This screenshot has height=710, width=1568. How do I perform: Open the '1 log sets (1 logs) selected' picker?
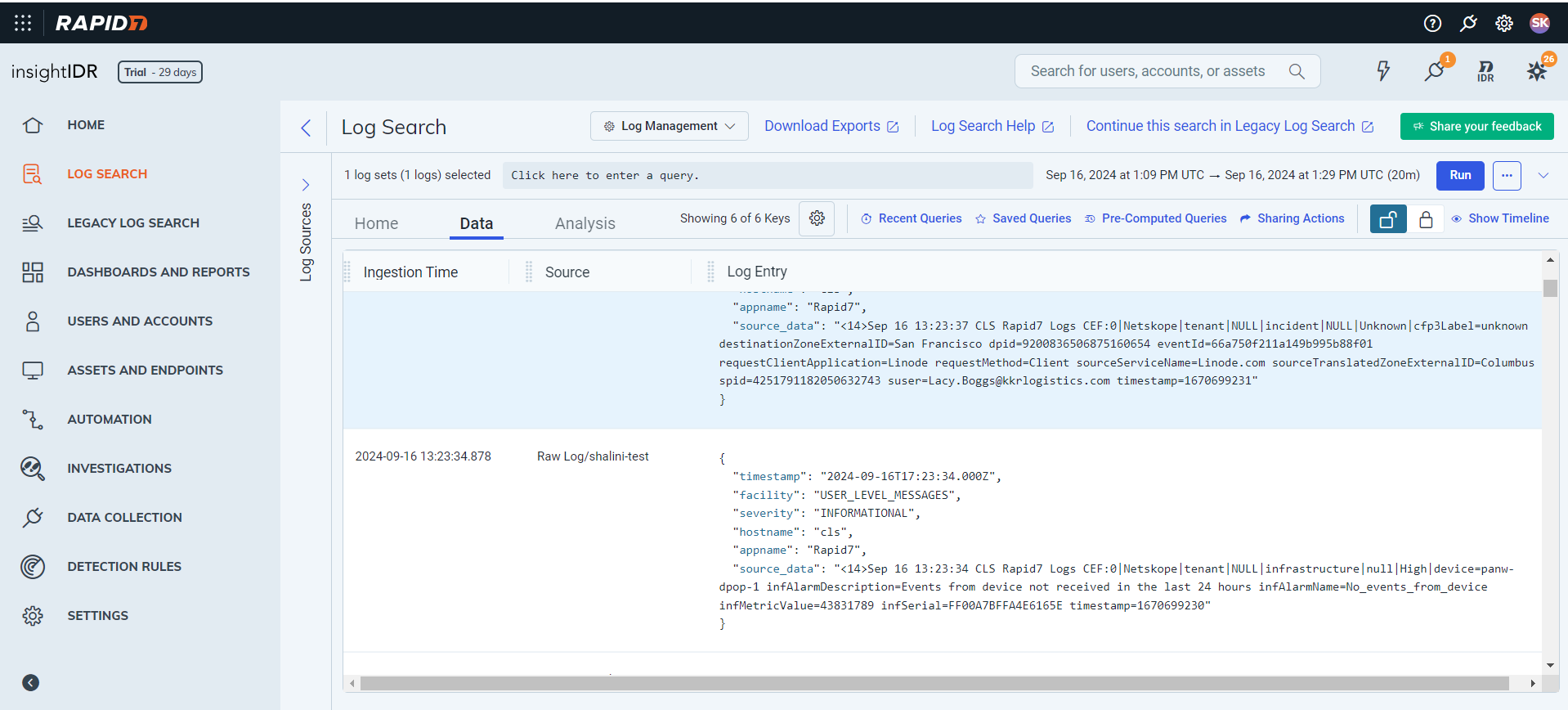pyautogui.click(x=417, y=175)
